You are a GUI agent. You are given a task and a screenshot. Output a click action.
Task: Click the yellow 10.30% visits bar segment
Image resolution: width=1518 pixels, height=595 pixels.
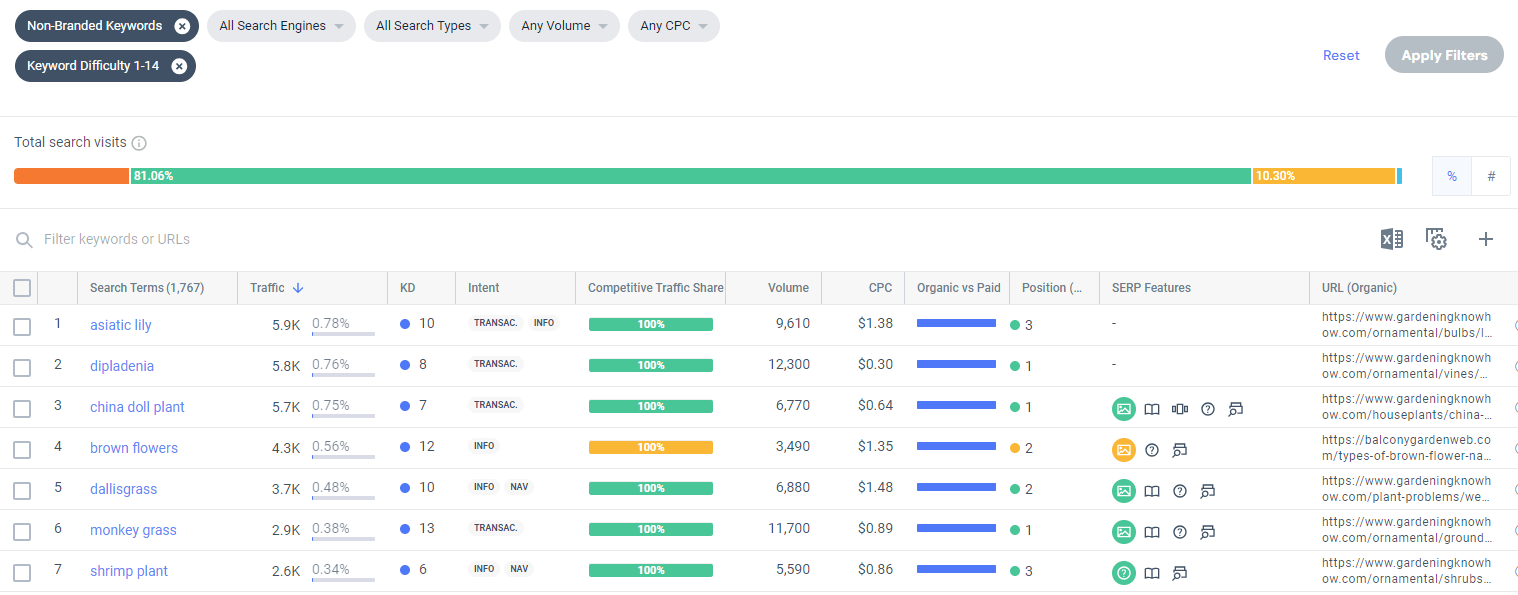pyautogui.click(x=1324, y=176)
